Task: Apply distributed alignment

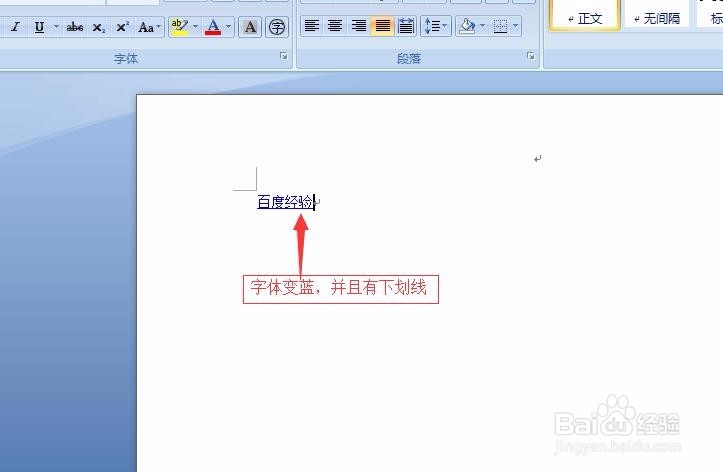Action: [406, 26]
